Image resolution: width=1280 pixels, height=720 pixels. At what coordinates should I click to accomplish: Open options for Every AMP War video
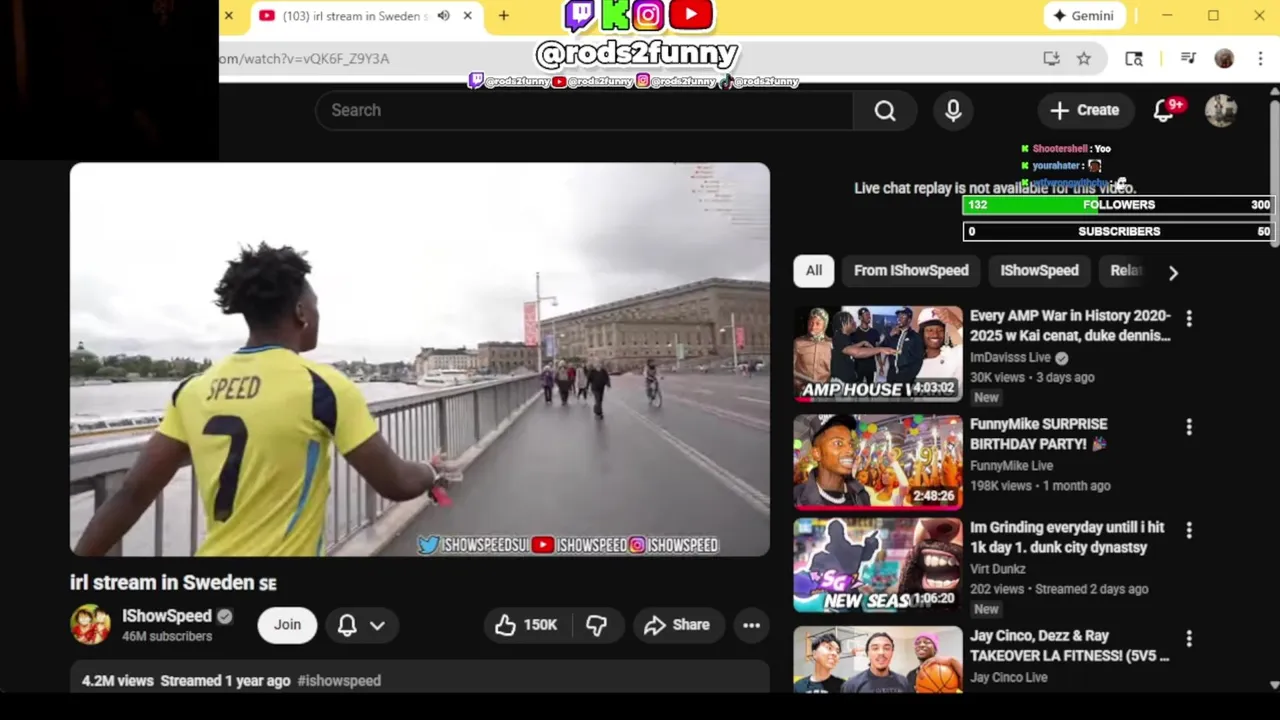[1189, 318]
